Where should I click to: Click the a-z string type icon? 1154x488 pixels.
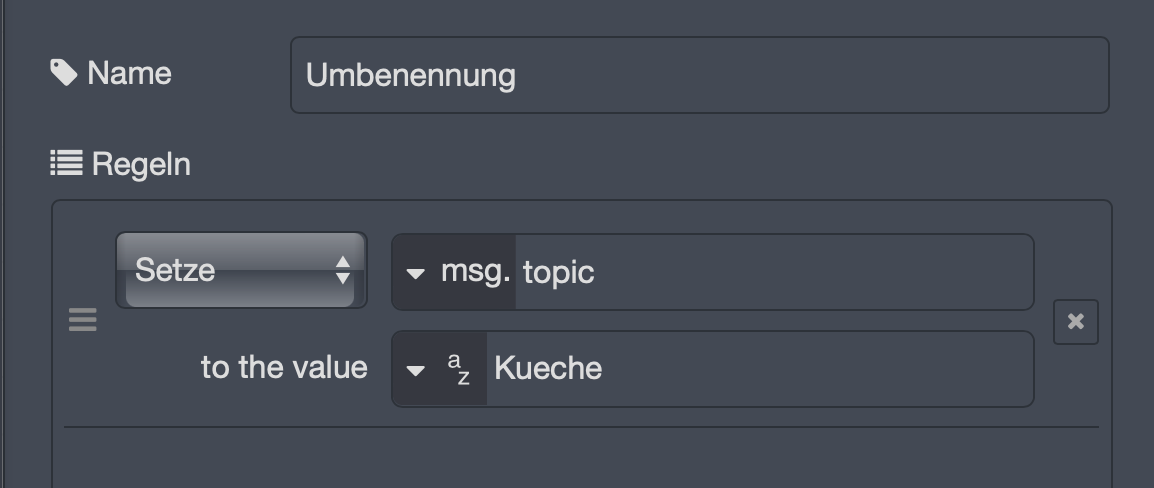459,369
